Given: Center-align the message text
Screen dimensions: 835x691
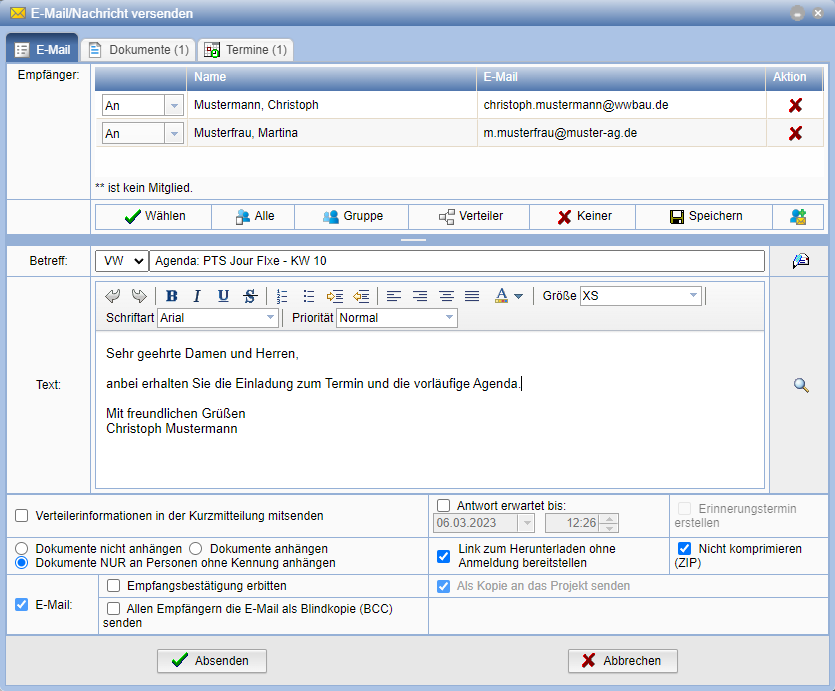Looking at the screenshot, I should click(x=420, y=296).
